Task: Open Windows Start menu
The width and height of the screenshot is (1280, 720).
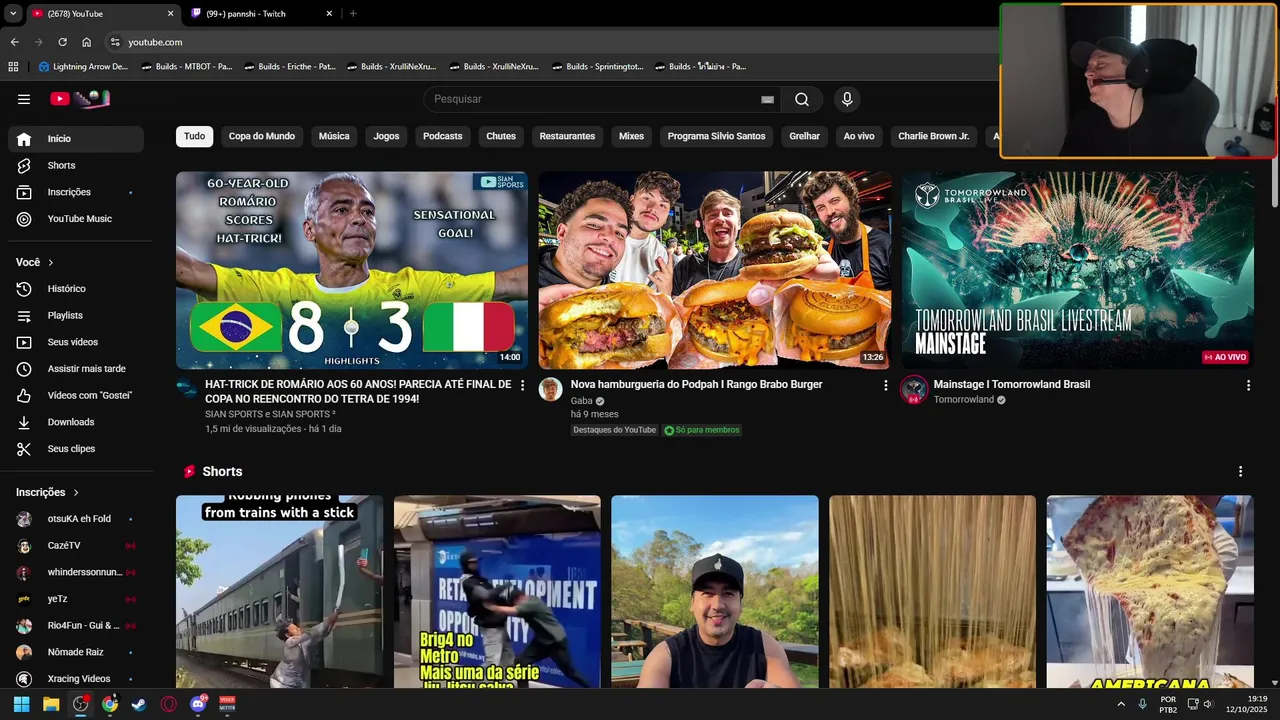Action: pyautogui.click(x=21, y=704)
